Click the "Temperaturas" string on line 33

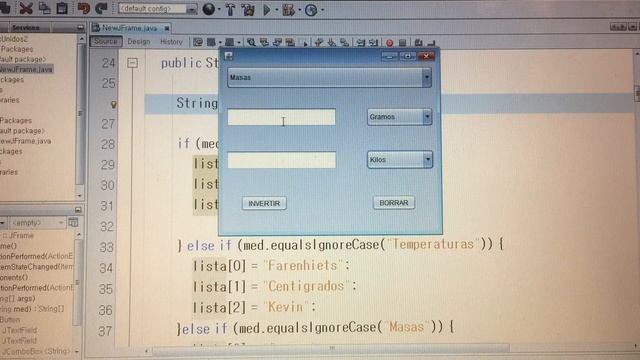433,244
